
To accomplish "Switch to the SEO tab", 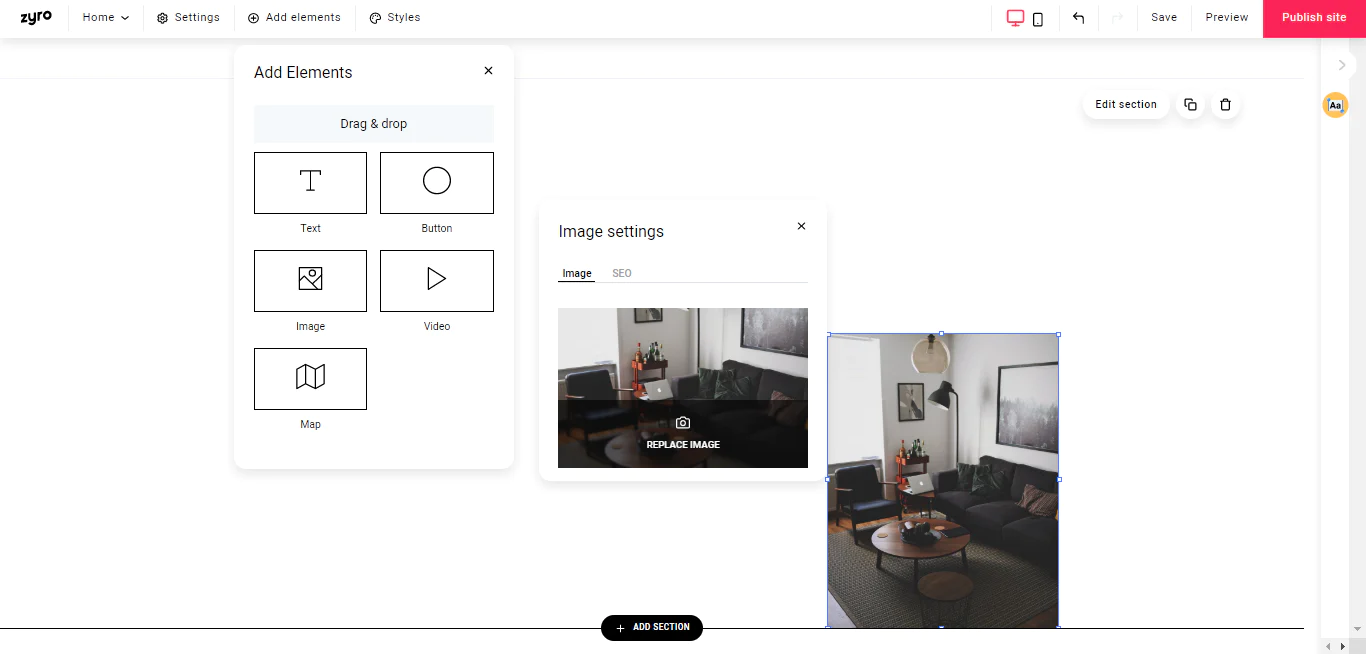I will coord(621,273).
